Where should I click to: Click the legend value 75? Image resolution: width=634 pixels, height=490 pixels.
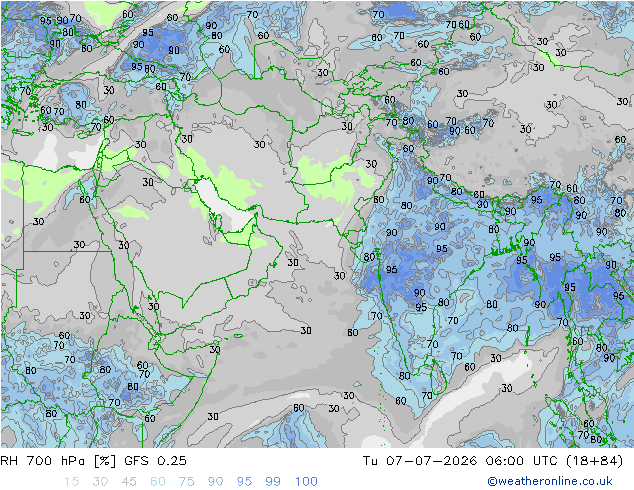[187, 482]
